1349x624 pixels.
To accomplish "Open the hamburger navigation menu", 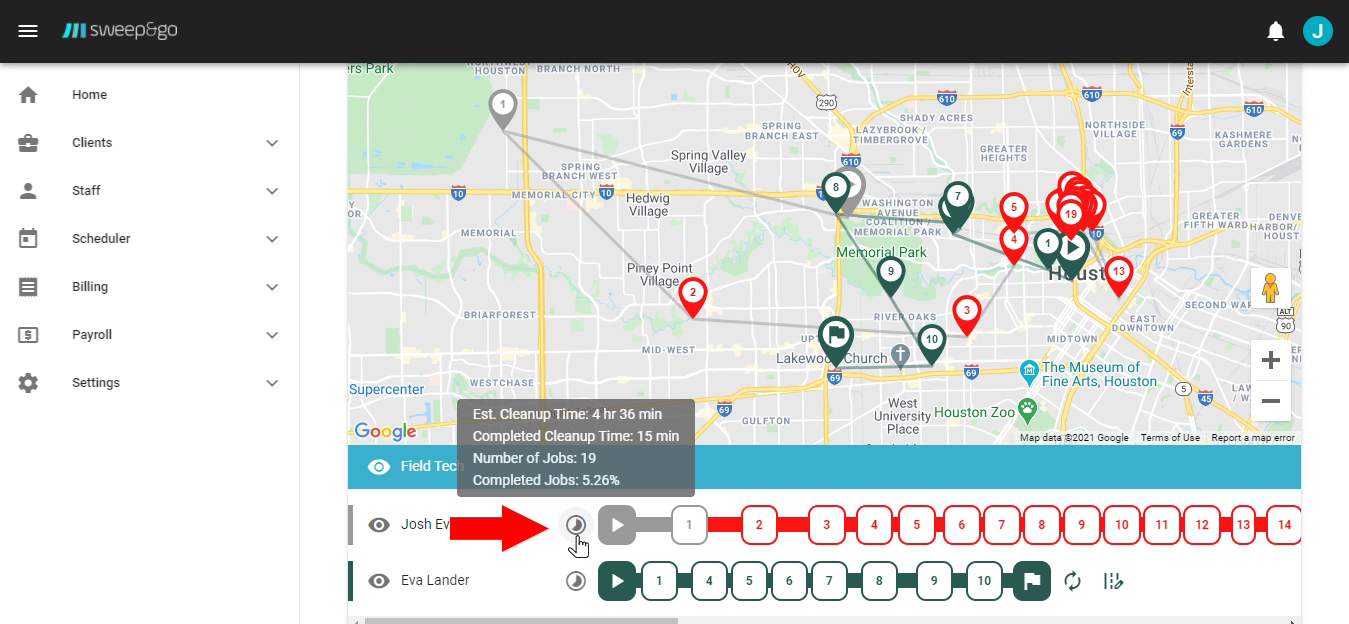I will click(28, 31).
